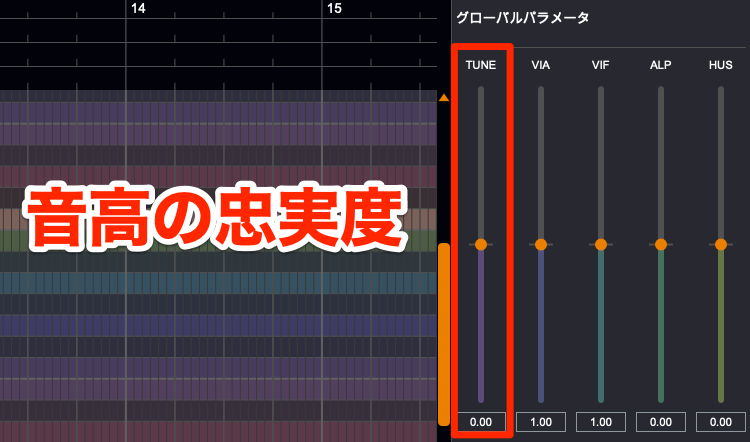750x442 pixels.
Task: Click the ALP value field showing 0.00
Action: coord(661,422)
